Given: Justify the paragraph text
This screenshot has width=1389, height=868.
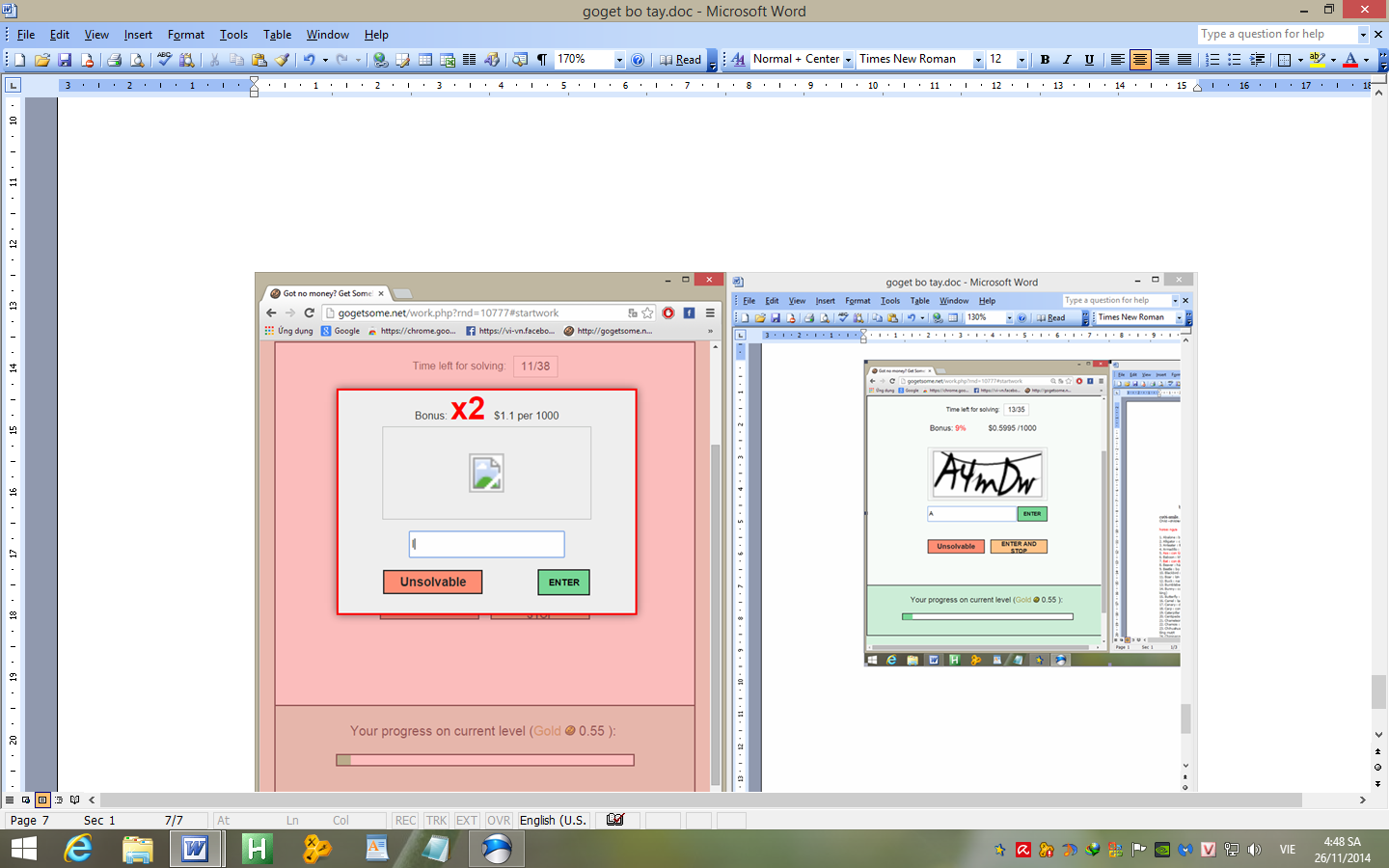Looking at the screenshot, I should [x=1185, y=60].
